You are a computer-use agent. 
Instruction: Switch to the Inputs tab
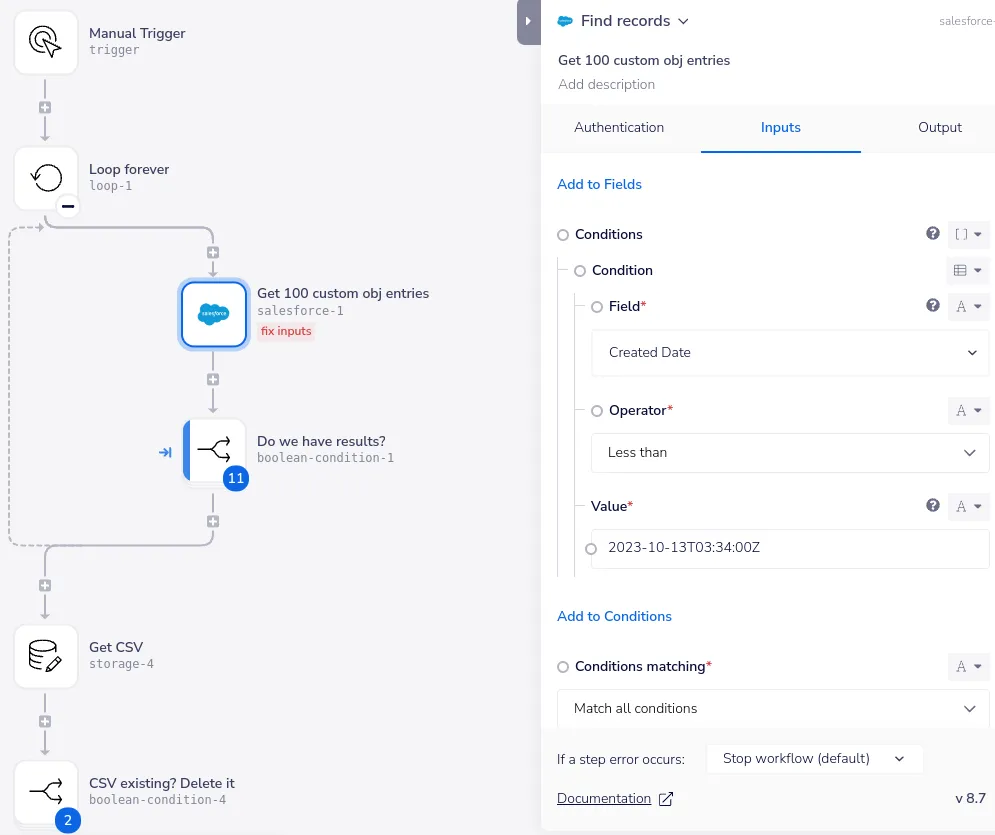click(781, 128)
